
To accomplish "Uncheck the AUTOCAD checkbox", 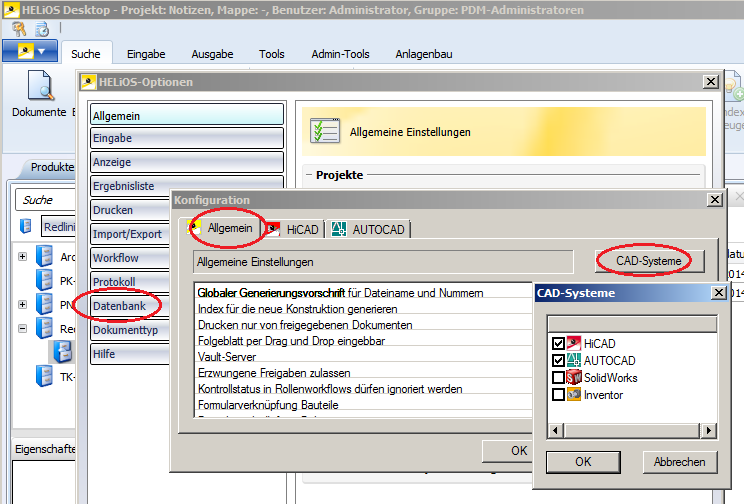I will coord(558,360).
